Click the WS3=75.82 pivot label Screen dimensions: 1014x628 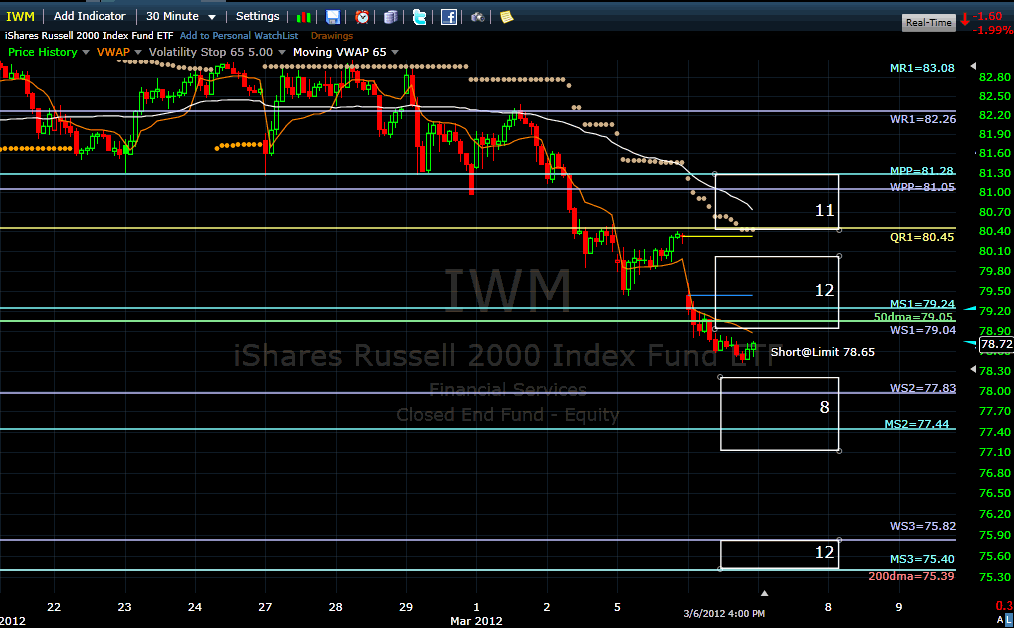(923, 526)
